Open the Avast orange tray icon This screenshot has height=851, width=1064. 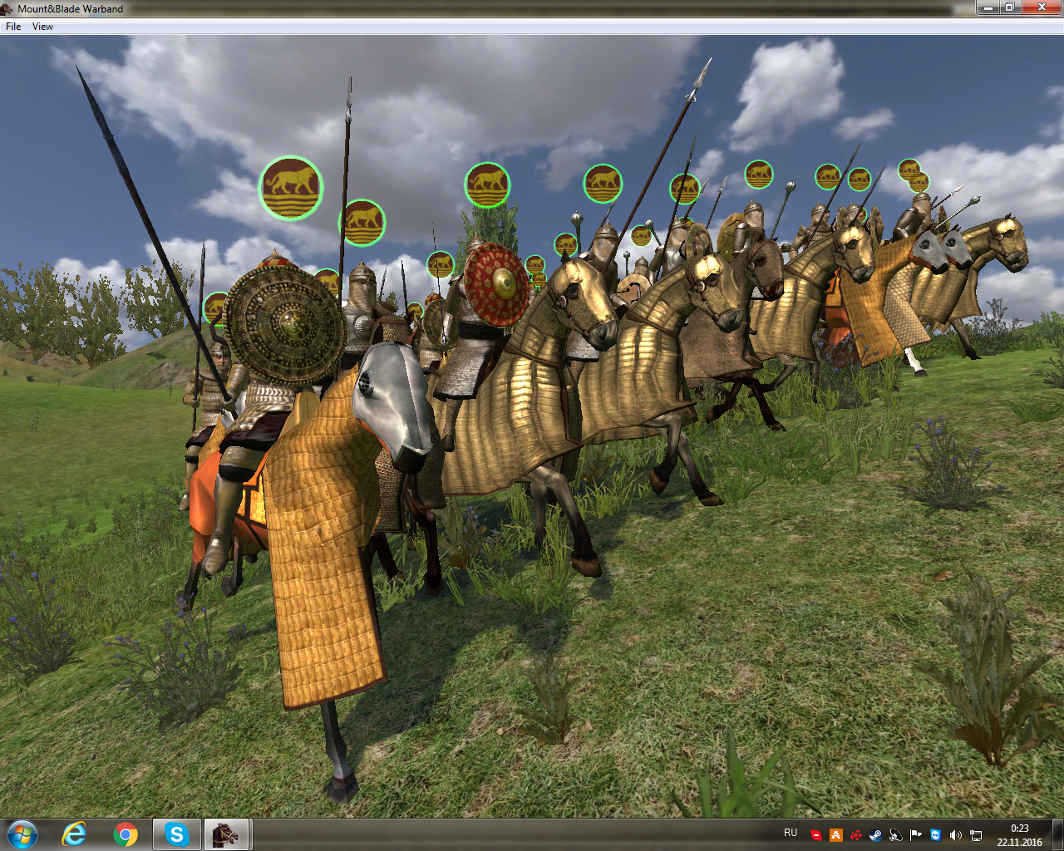(x=836, y=834)
